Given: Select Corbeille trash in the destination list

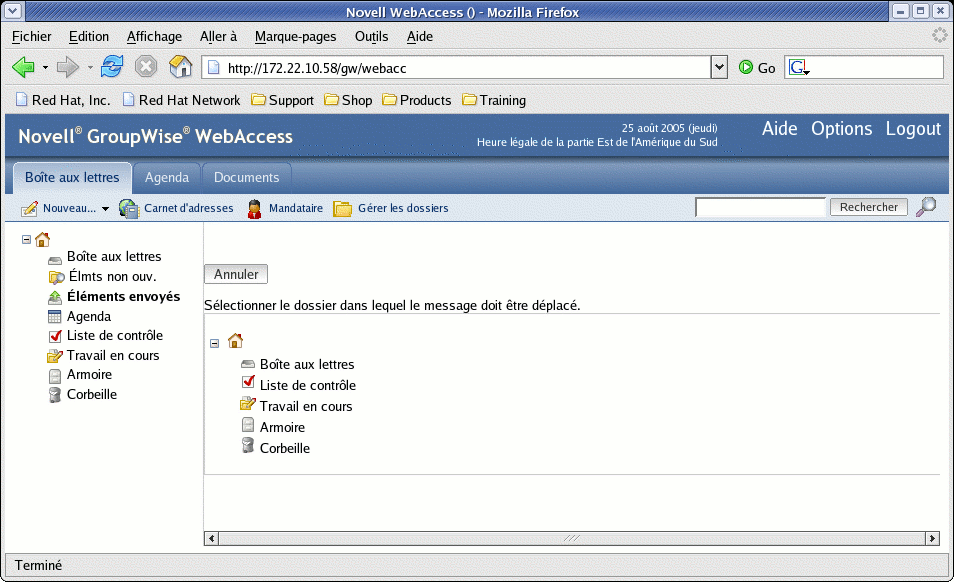Looking at the screenshot, I should coord(284,448).
